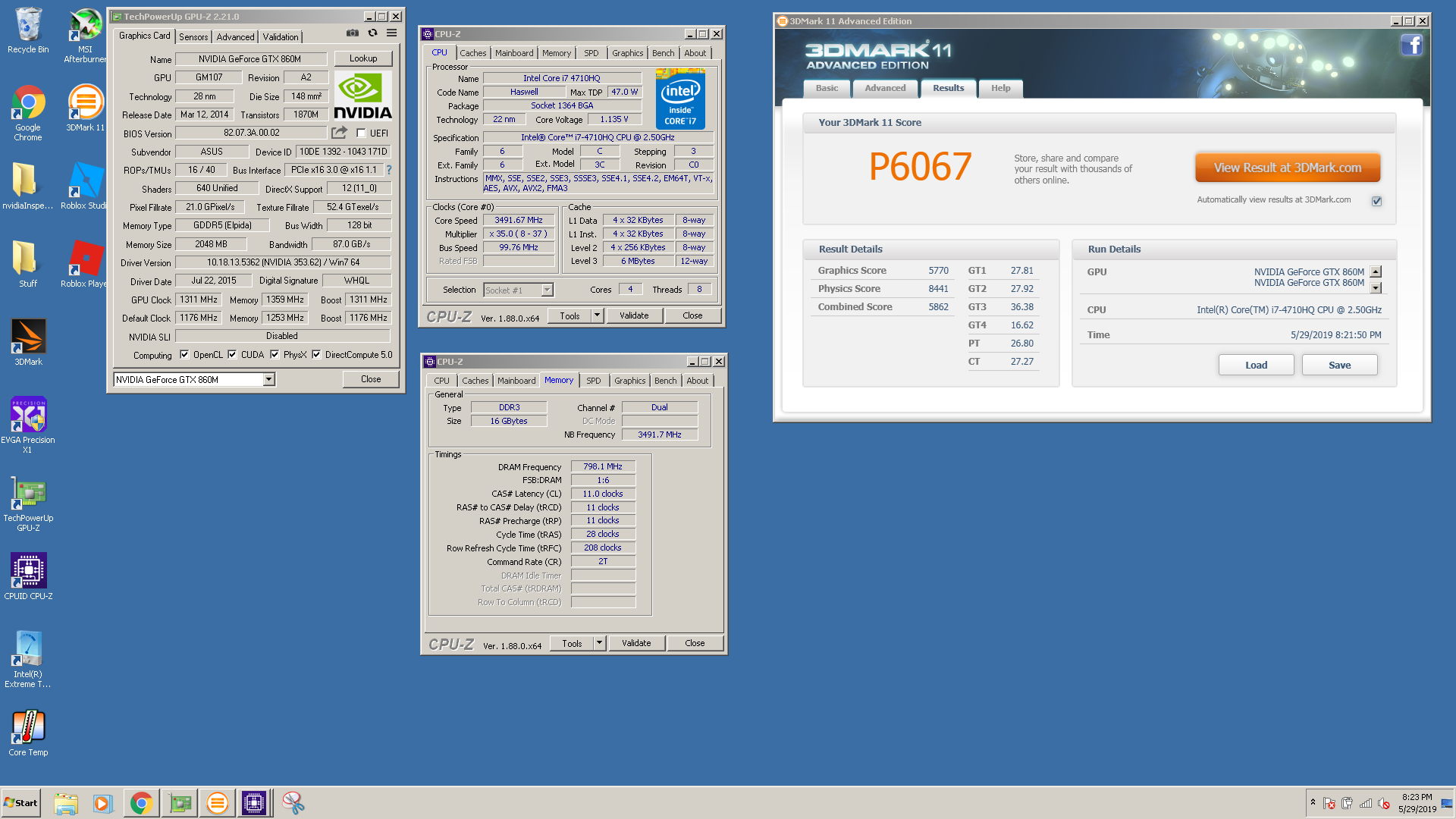Open the Windows Start menu

point(20,803)
